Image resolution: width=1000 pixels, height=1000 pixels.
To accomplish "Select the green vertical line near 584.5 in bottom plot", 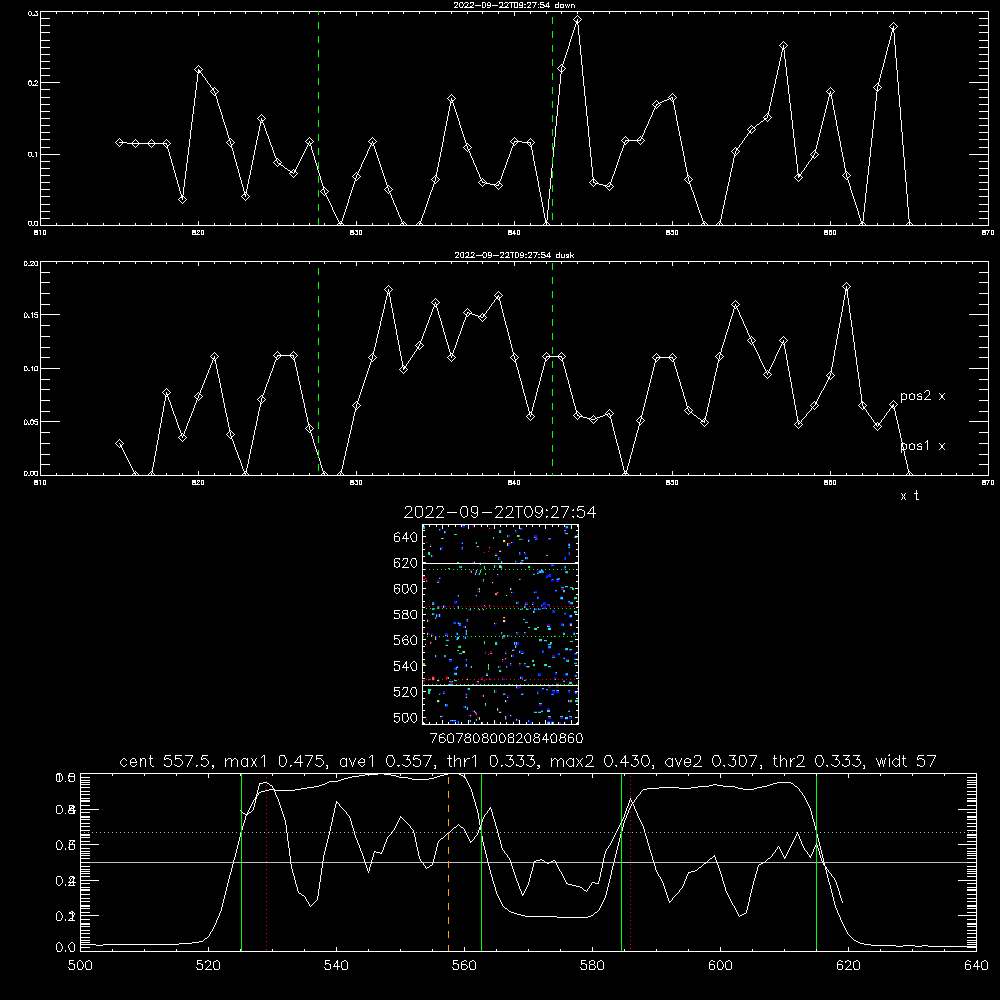I will 621,862.
